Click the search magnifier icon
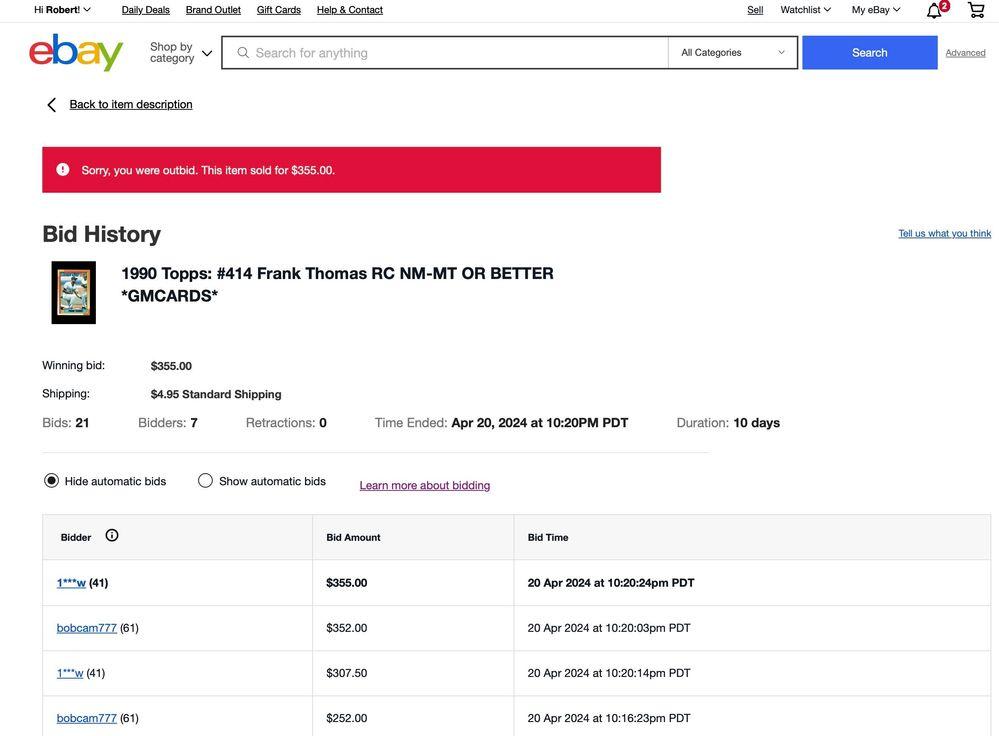 click(x=243, y=53)
